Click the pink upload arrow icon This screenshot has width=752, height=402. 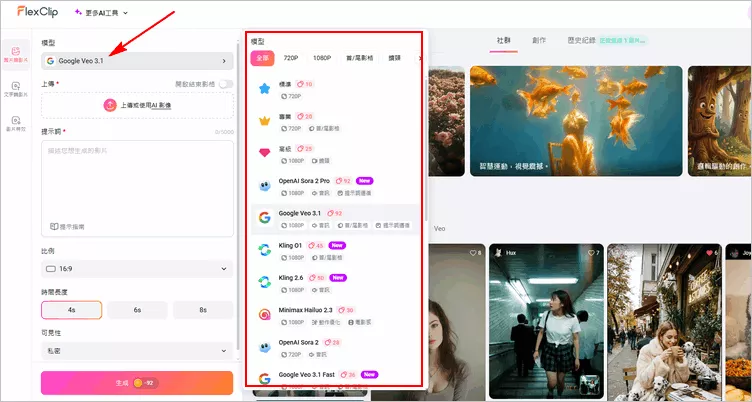(x=110, y=105)
